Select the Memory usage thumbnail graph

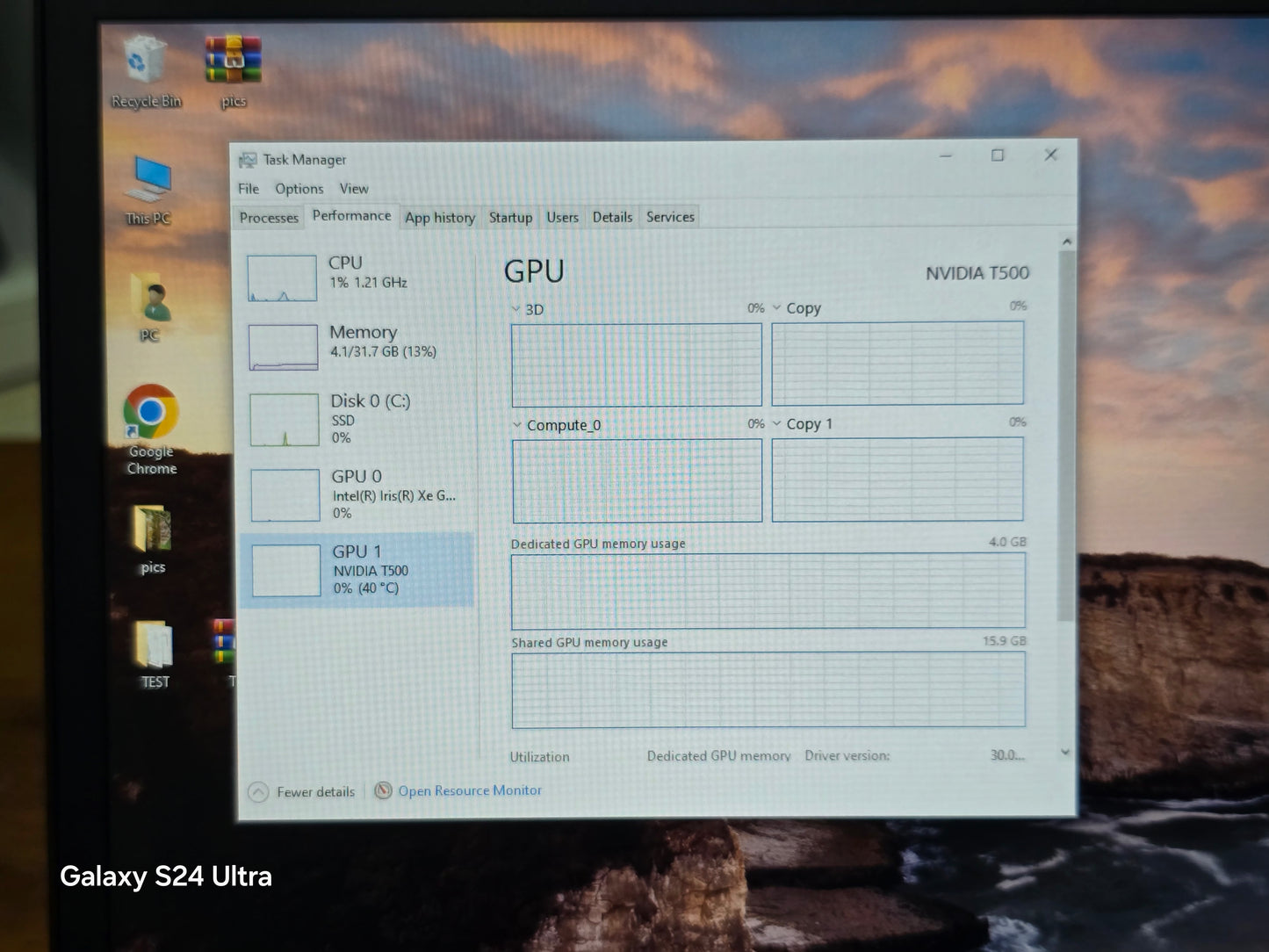(x=283, y=347)
